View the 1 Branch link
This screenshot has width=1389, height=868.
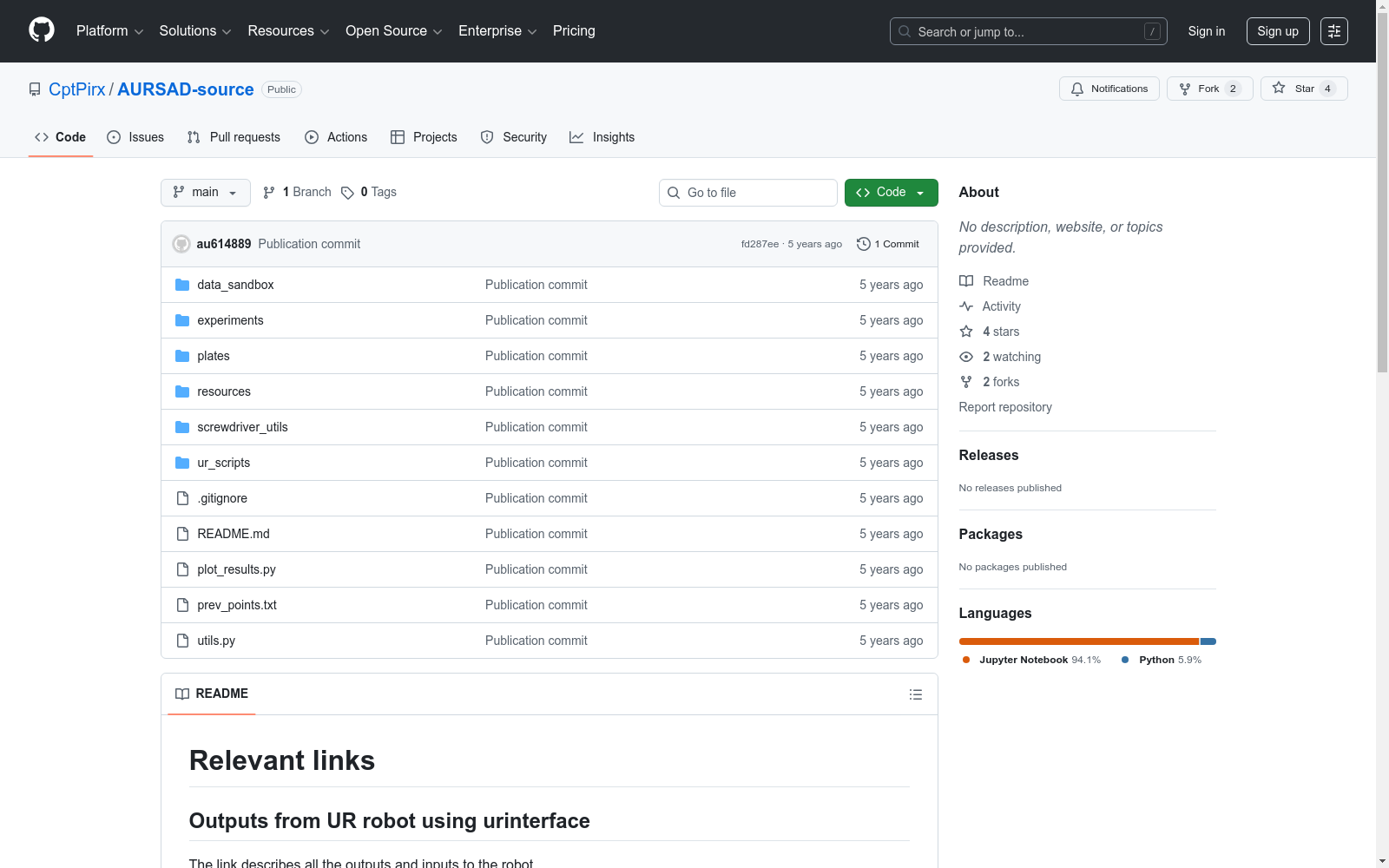tap(297, 193)
